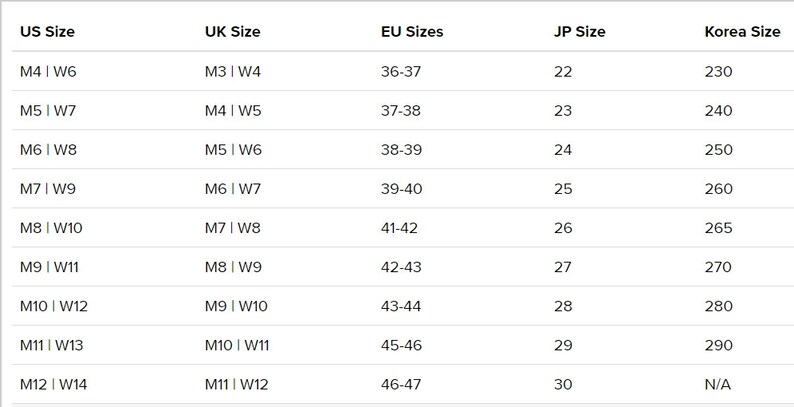Click JP size 30 cell
794x407 pixels.
[x=563, y=385]
